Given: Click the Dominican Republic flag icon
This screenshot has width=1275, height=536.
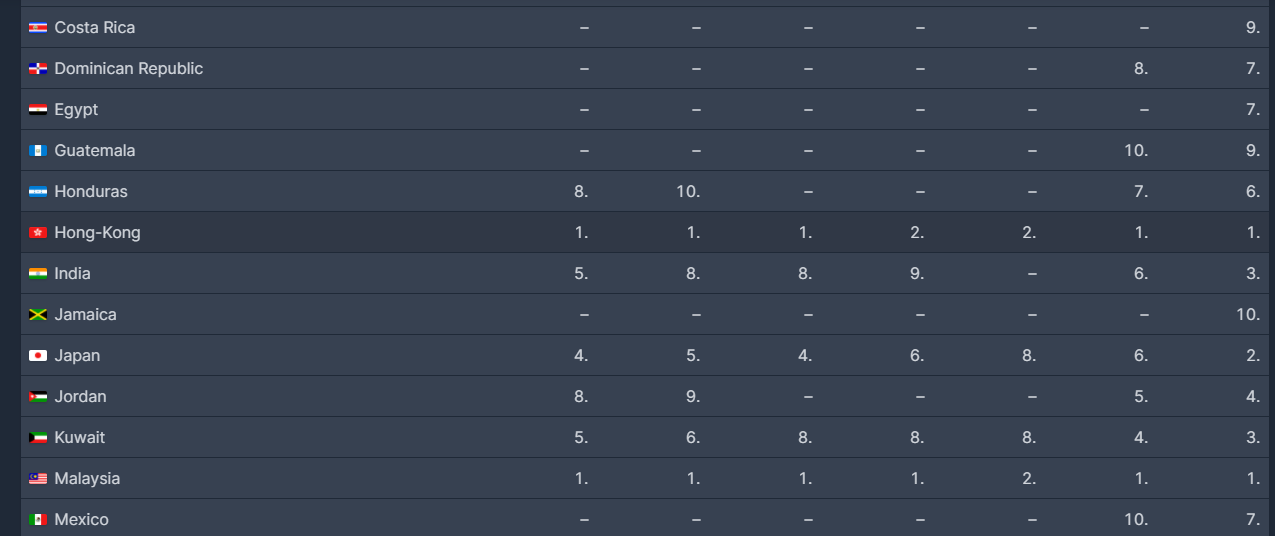Looking at the screenshot, I should [x=38, y=69].
